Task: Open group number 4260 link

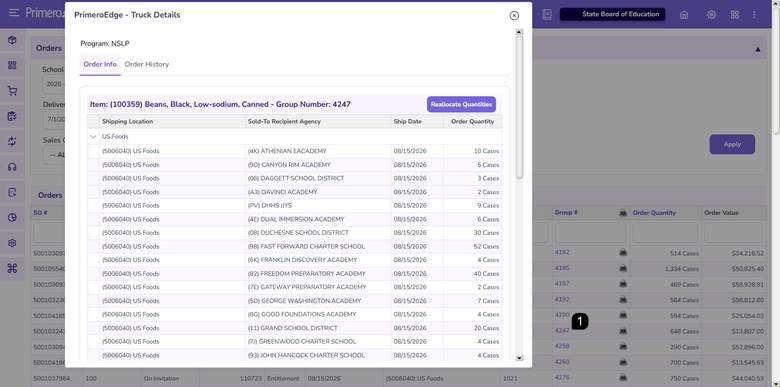Action: (x=562, y=362)
